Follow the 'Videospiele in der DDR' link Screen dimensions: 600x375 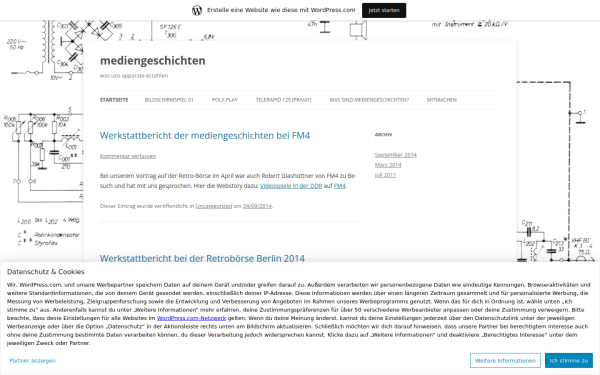(291, 186)
